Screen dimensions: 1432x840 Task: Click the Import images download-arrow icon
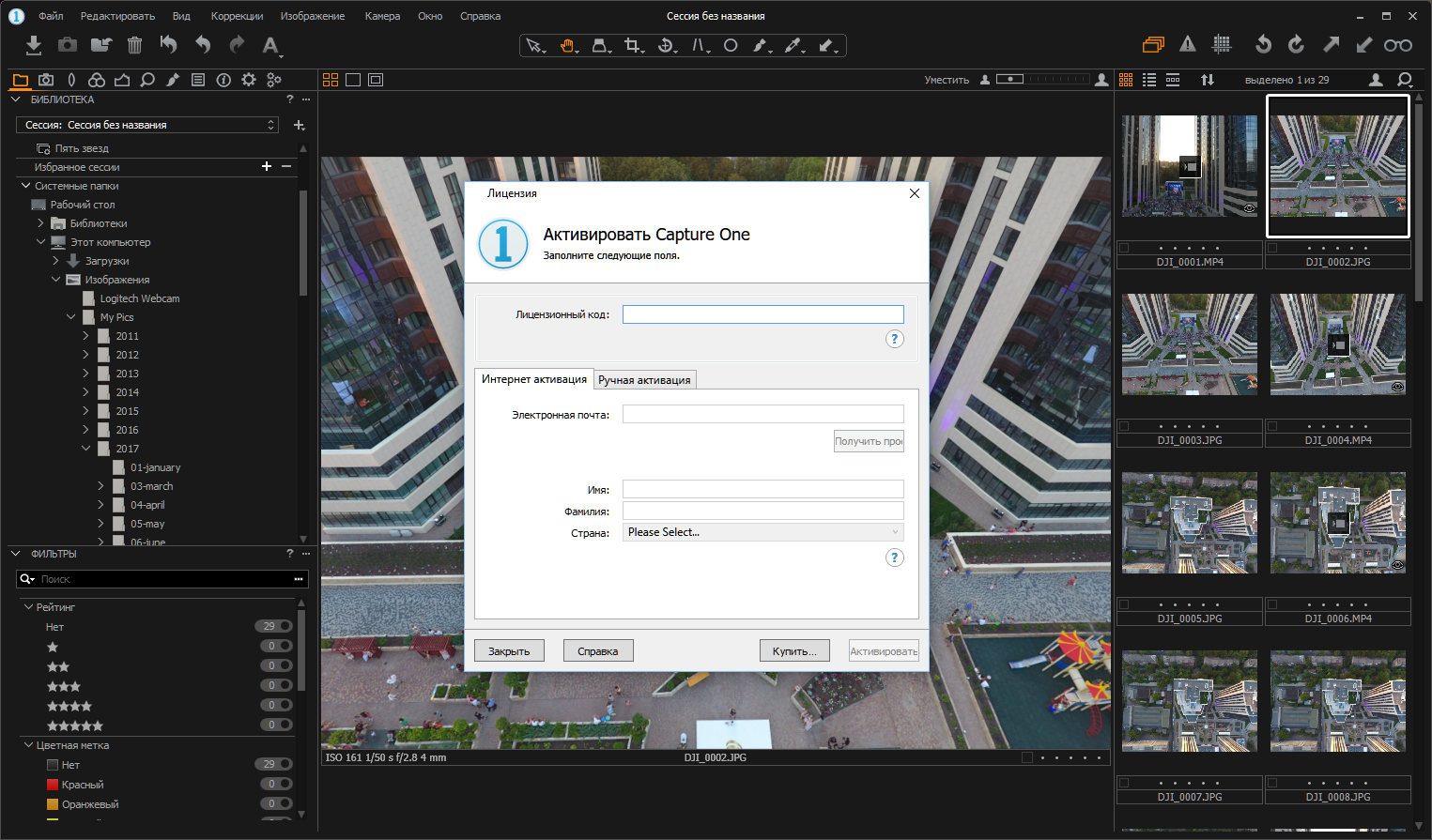pyautogui.click(x=34, y=45)
